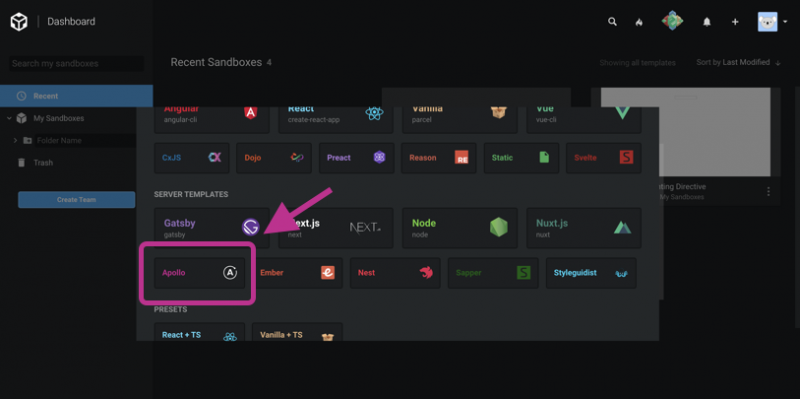Select the Ember template
The width and height of the screenshot is (800, 399).
click(297, 273)
